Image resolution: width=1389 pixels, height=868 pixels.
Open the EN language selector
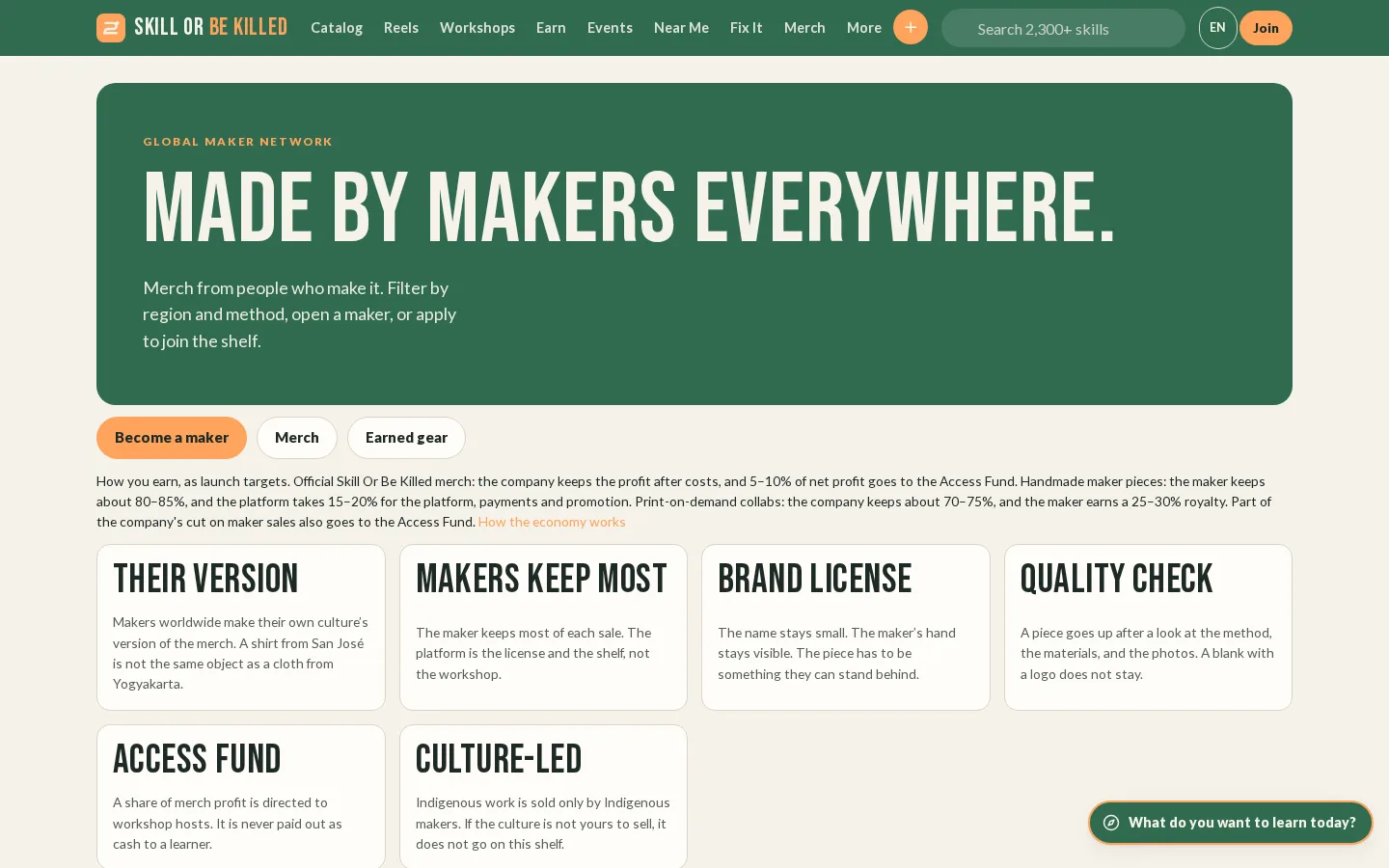[x=1218, y=28]
